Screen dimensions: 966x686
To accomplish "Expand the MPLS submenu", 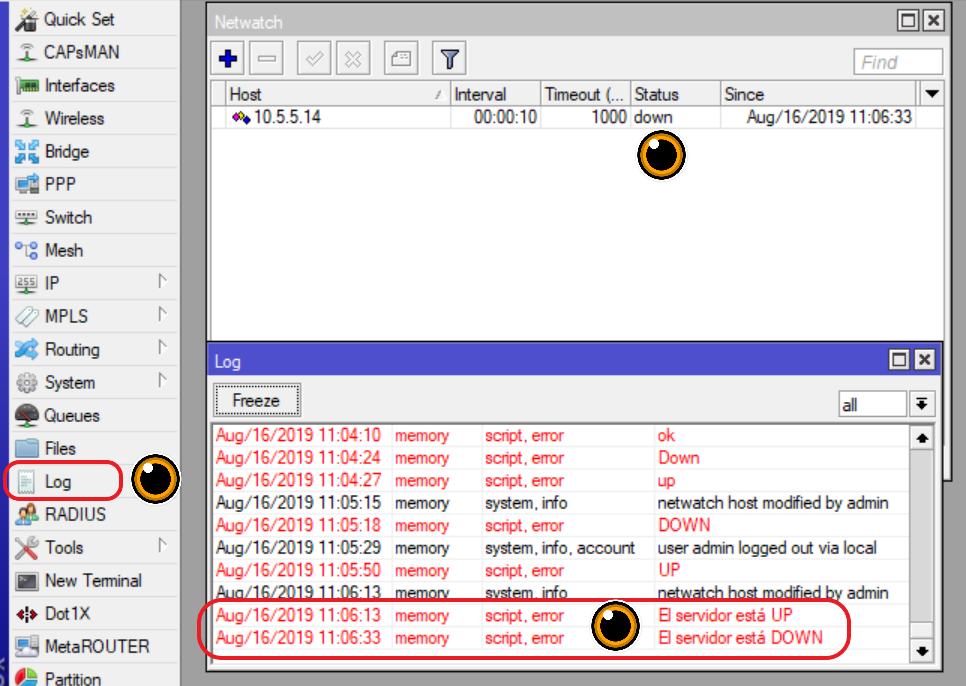I will pyautogui.click(x=162, y=315).
